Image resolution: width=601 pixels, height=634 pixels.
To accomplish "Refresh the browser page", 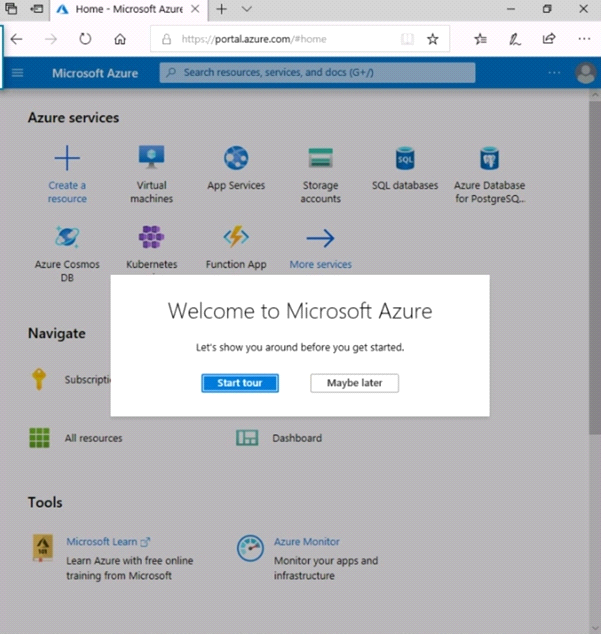I will [x=85, y=39].
